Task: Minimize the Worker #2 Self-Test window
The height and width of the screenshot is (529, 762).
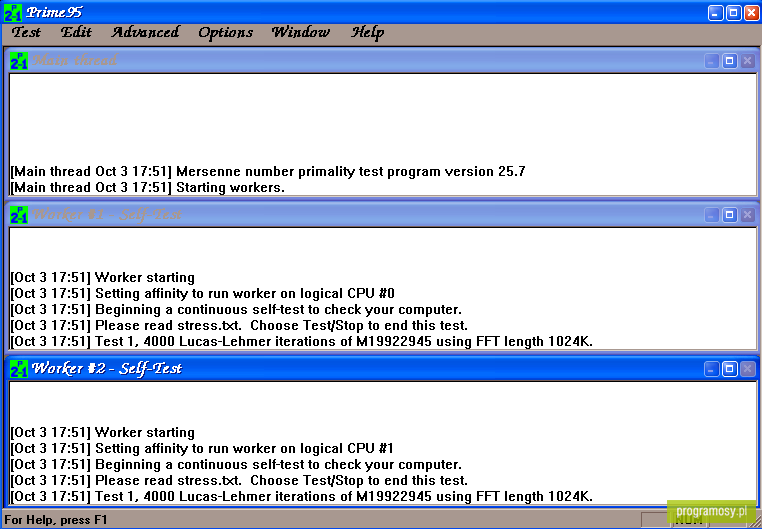Action: pyautogui.click(x=711, y=369)
